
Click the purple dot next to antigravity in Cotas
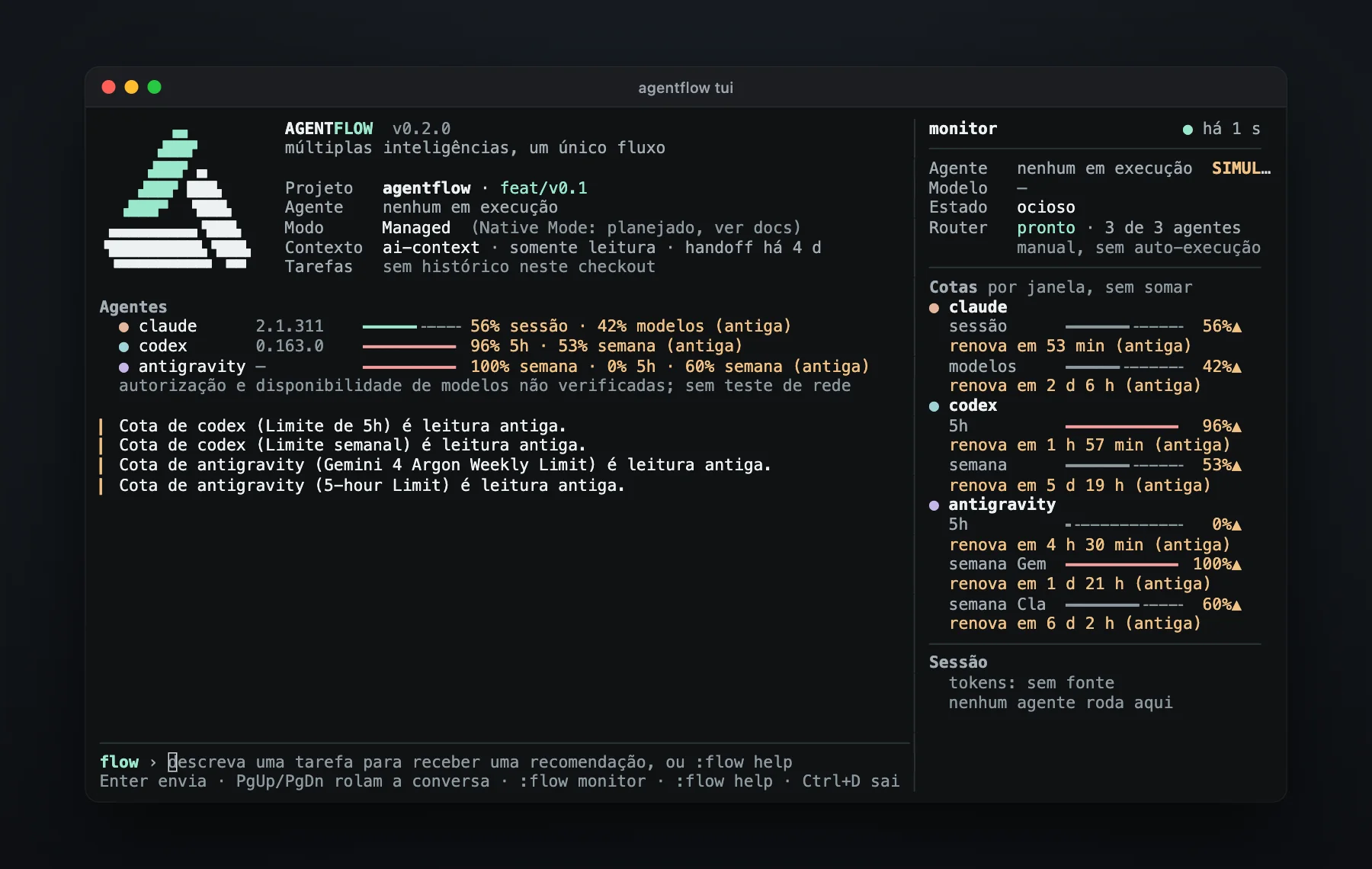click(934, 505)
